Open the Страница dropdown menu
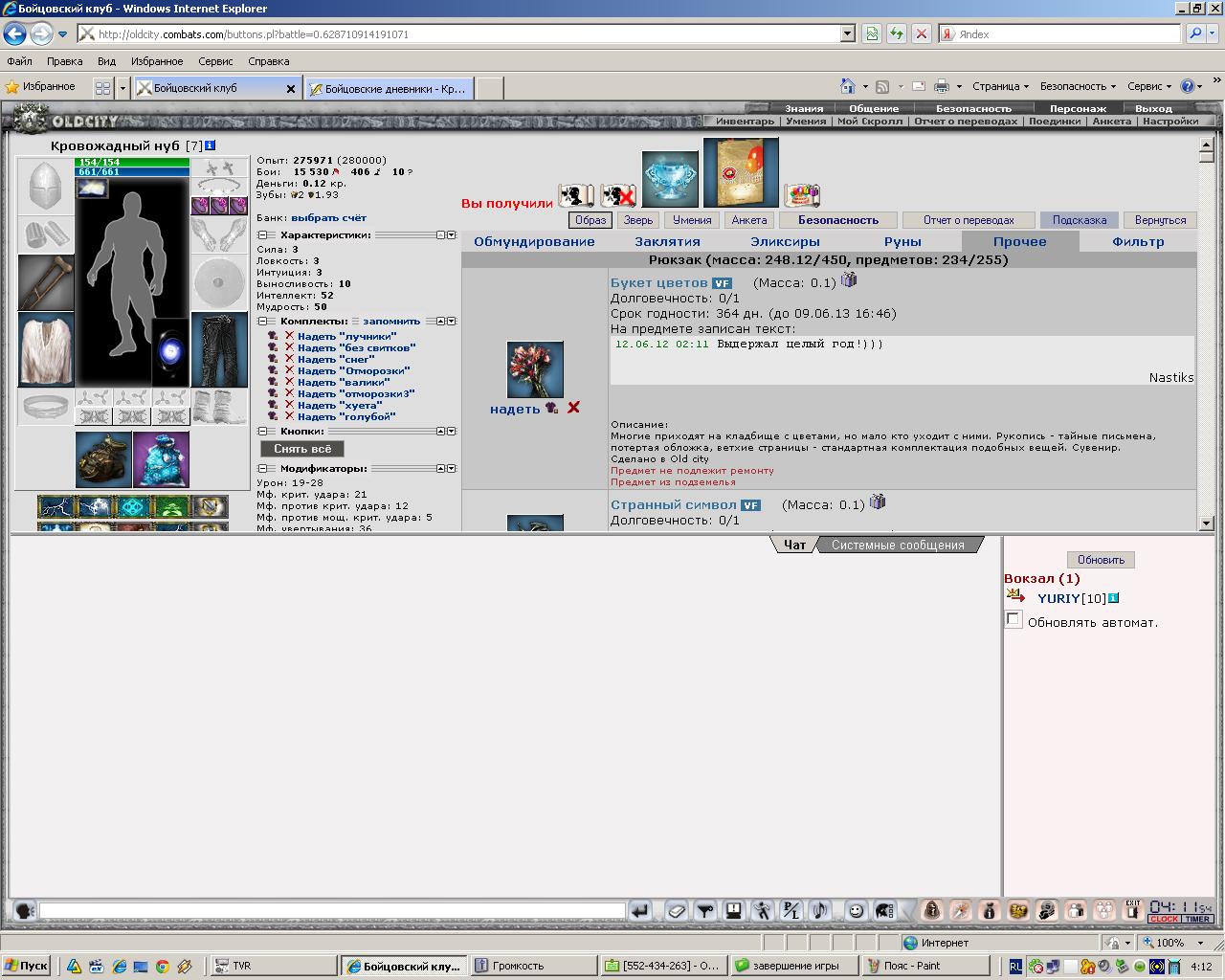Viewport: 1225px width, 980px height. point(1000,86)
